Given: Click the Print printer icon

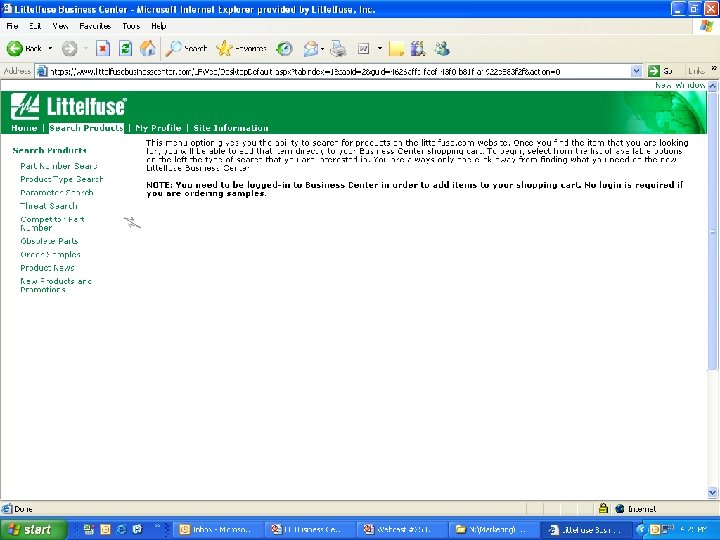Looking at the screenshot, I should pyautogui.click(x=338, y=48).
